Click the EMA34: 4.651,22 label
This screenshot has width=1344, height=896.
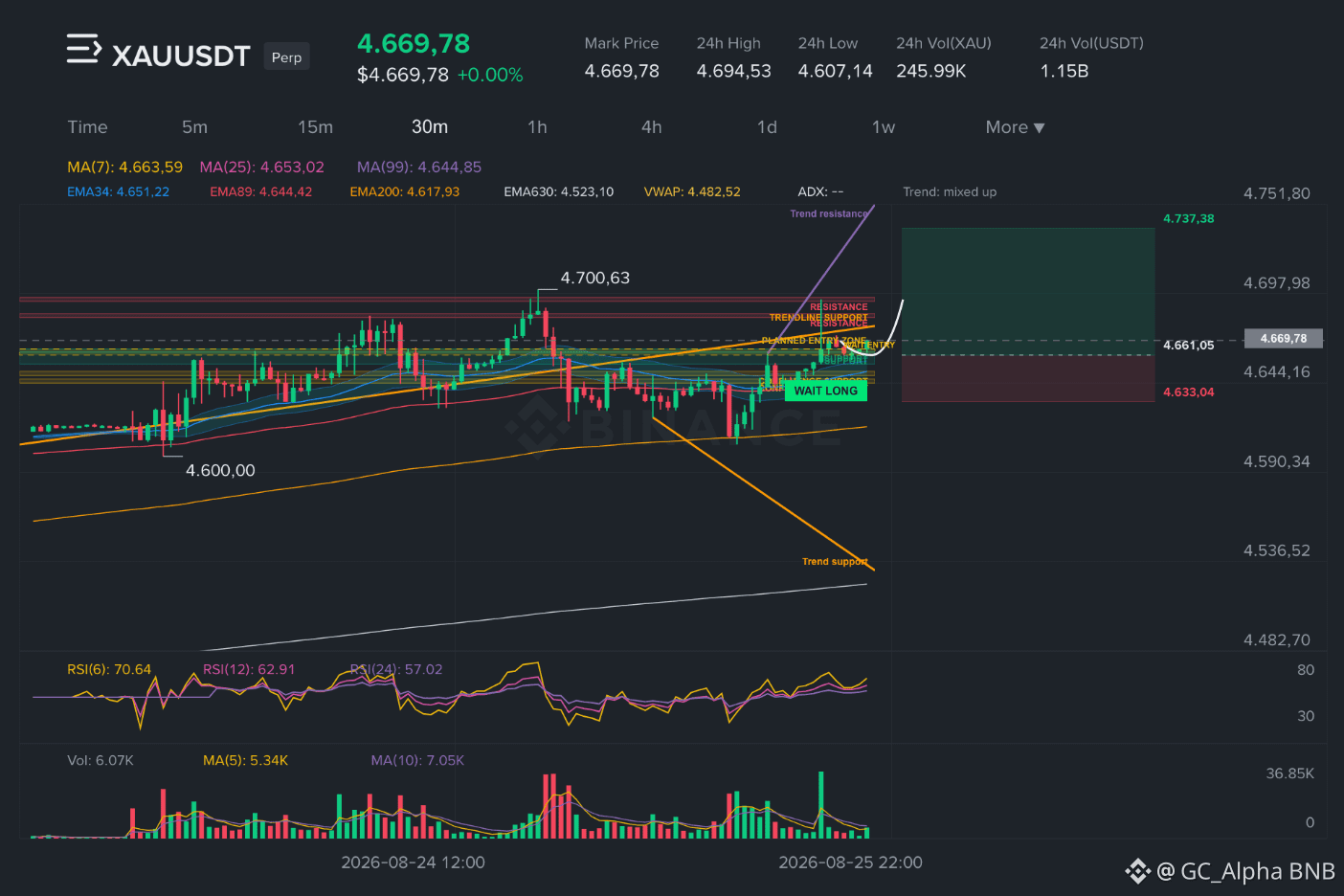click(x=118, y=192)
